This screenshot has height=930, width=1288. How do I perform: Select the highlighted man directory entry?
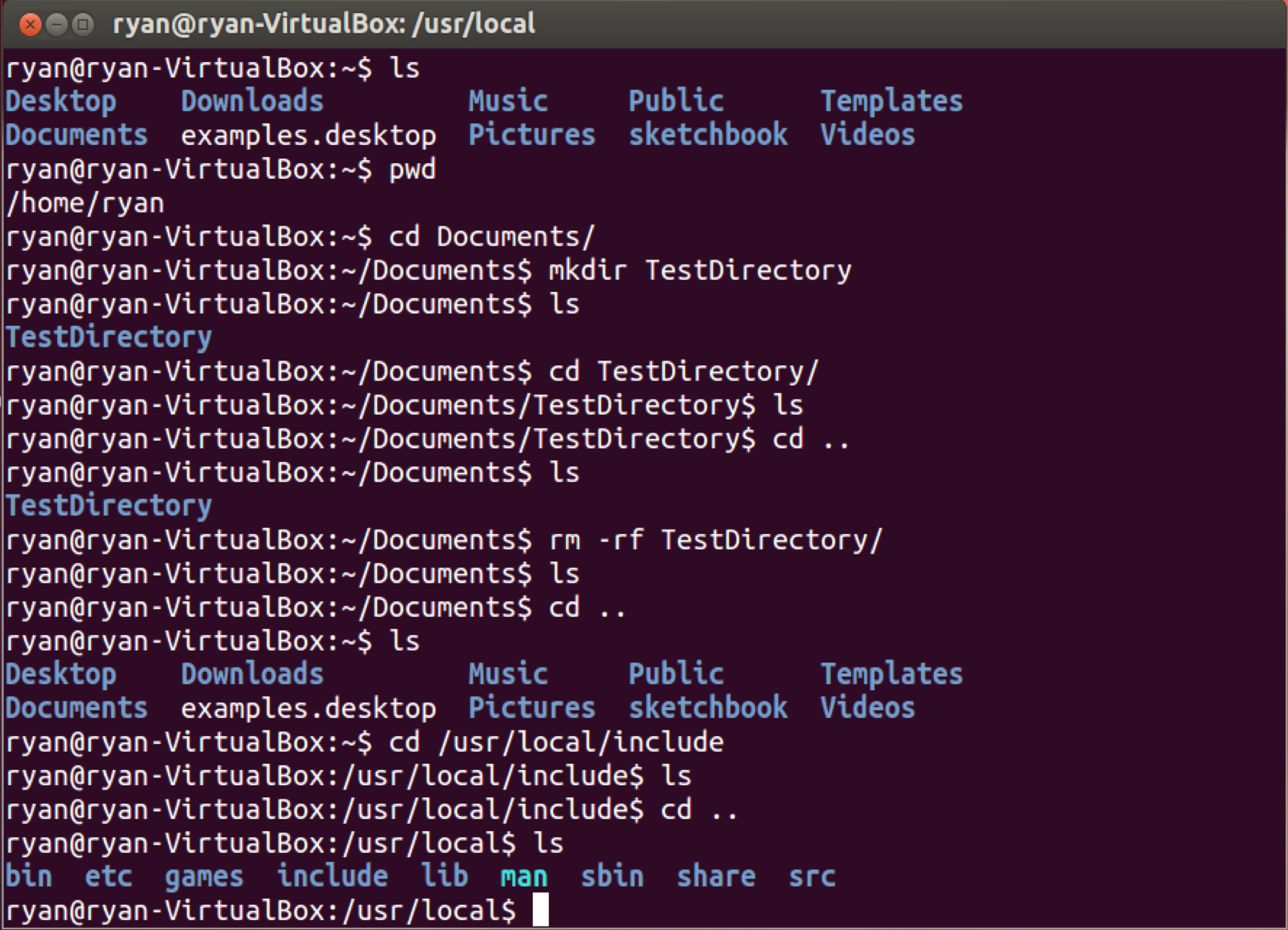[x=524, y=876]
